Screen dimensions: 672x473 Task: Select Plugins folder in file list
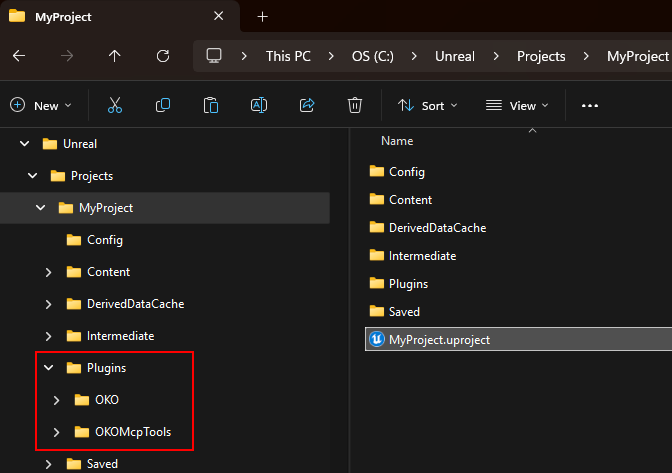[398, 284]
